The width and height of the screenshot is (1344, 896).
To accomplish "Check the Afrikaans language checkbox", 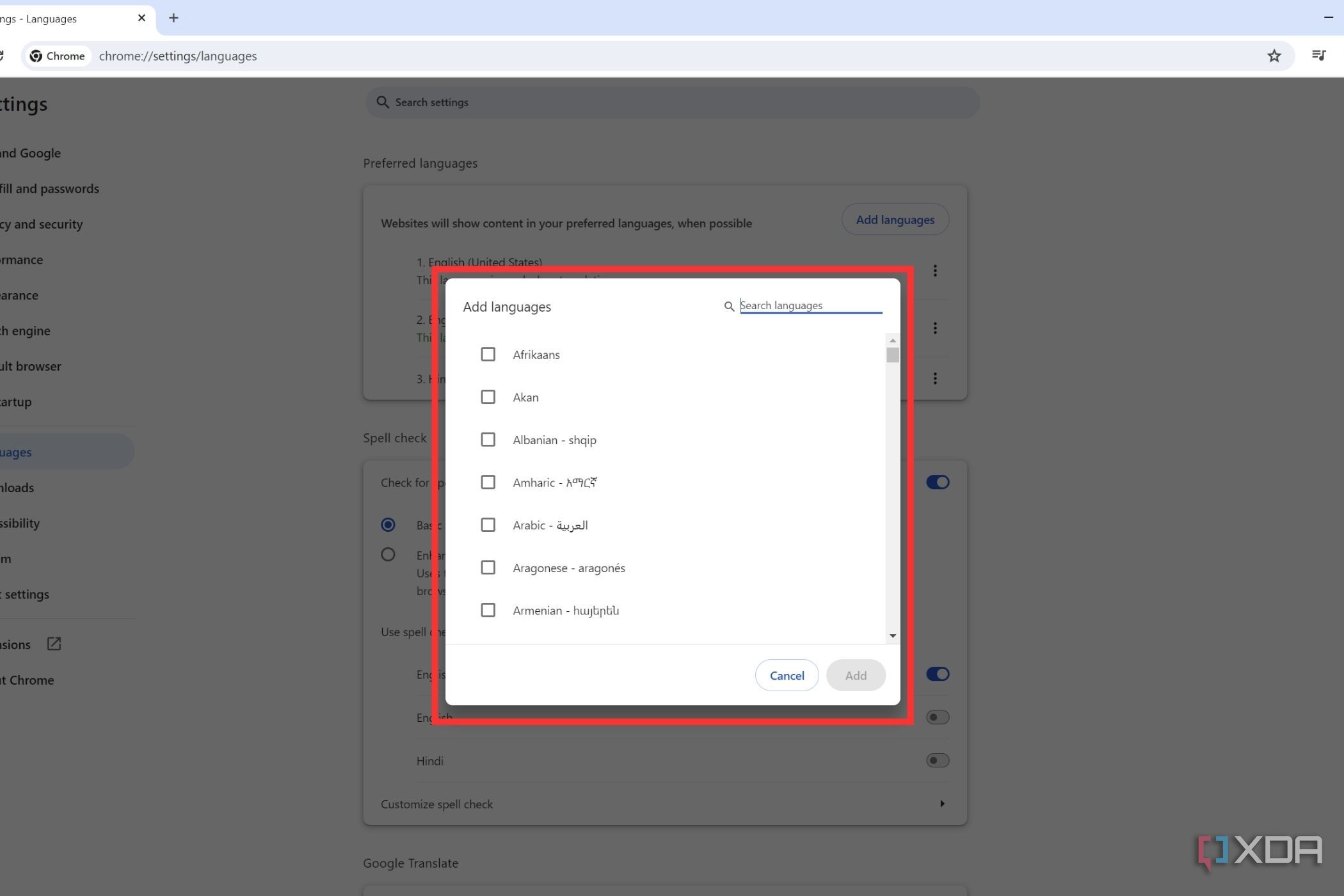I will pyautogui.click(x=488, y=354).
